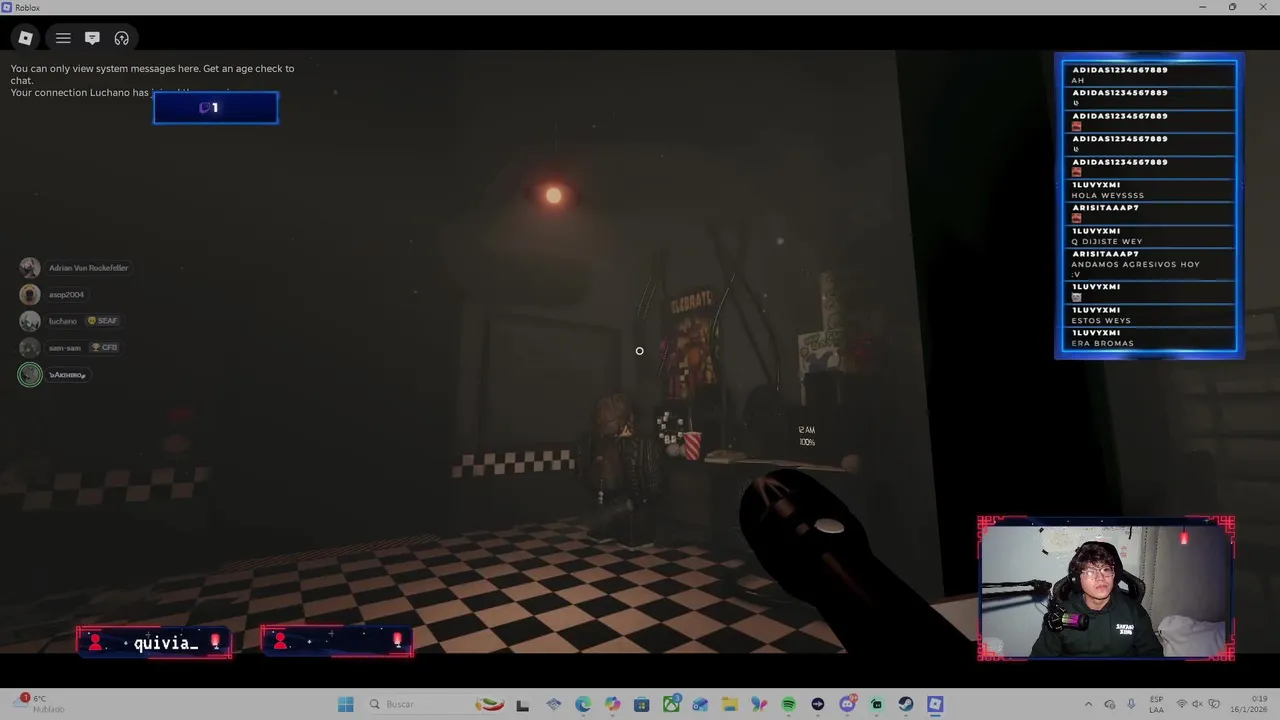Open the ESP LAA keyboard language switcher
Screen dimensions: 1280x720
pos(1157,704)
